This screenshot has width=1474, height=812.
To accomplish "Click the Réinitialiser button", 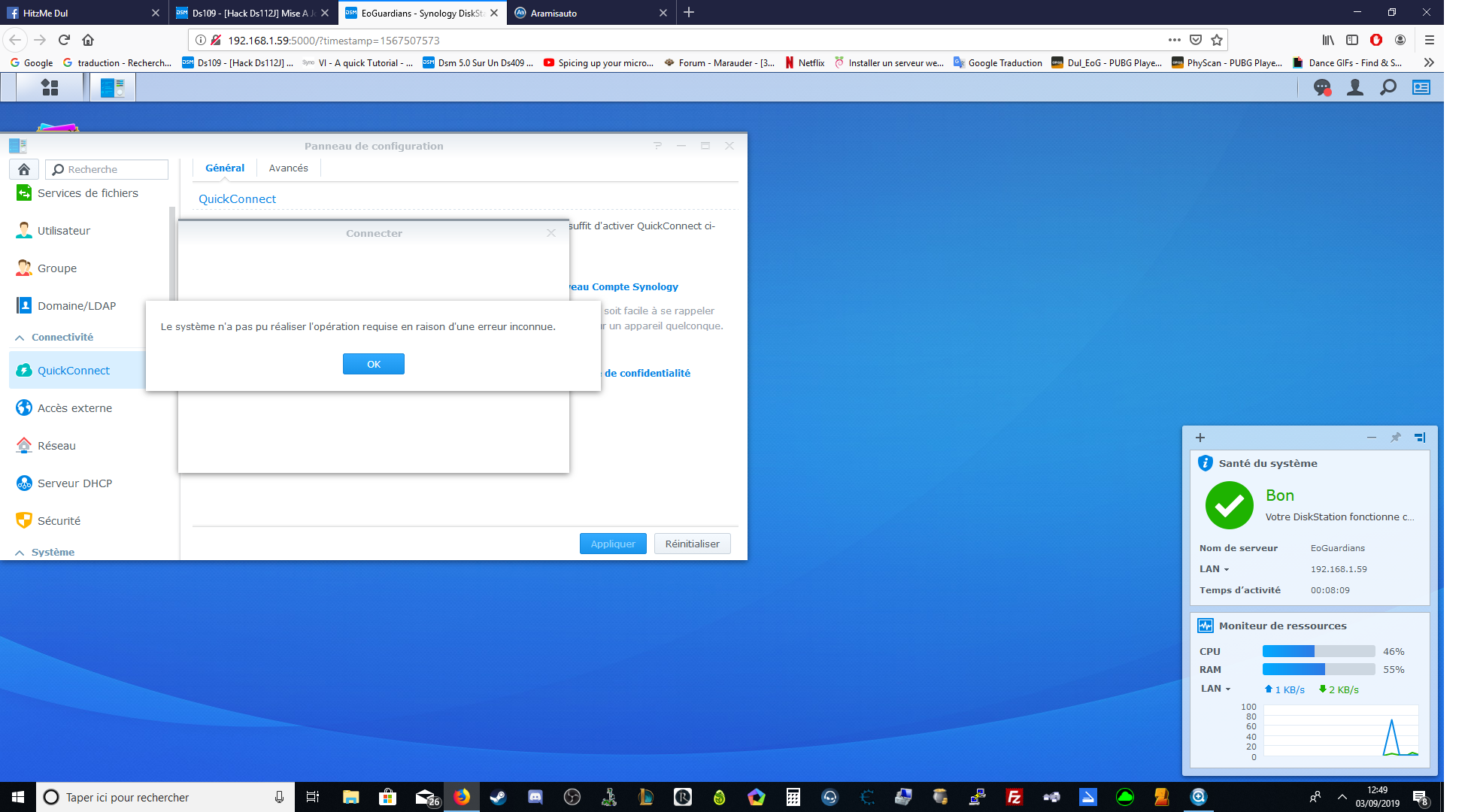I will [x=692, y=544].
